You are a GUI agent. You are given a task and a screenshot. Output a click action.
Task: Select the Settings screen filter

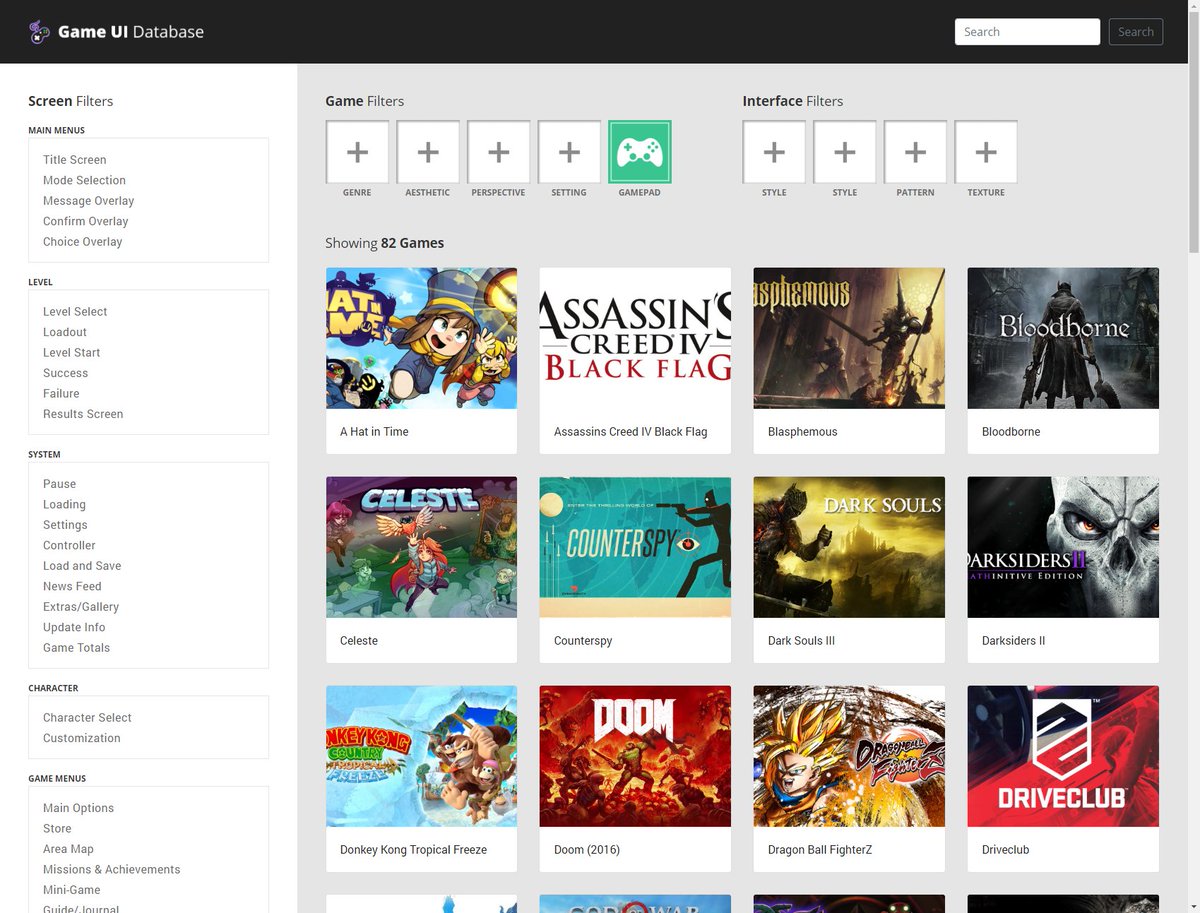point(65,525)
